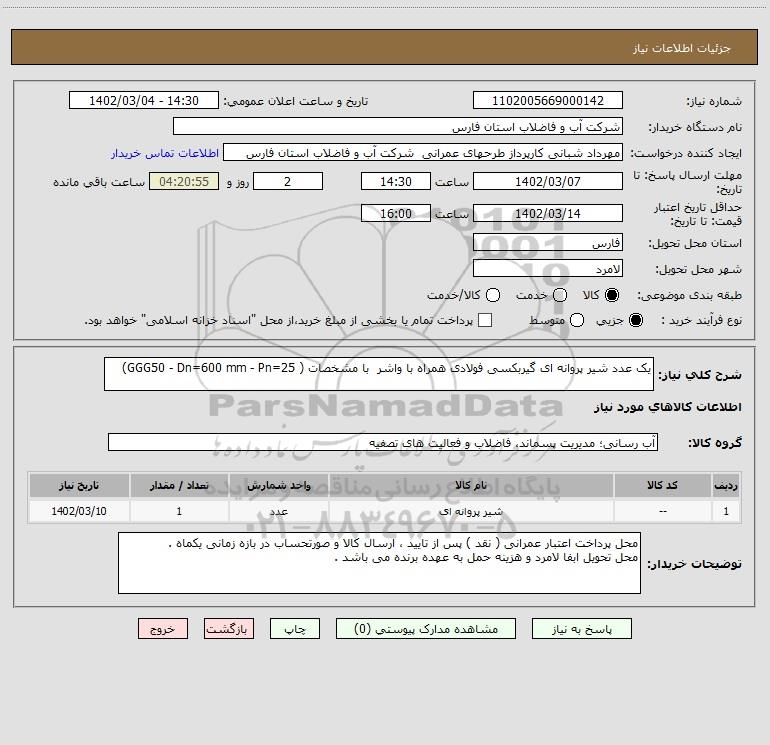Click the 'بازگشت' back button

[x=229, y=629]
